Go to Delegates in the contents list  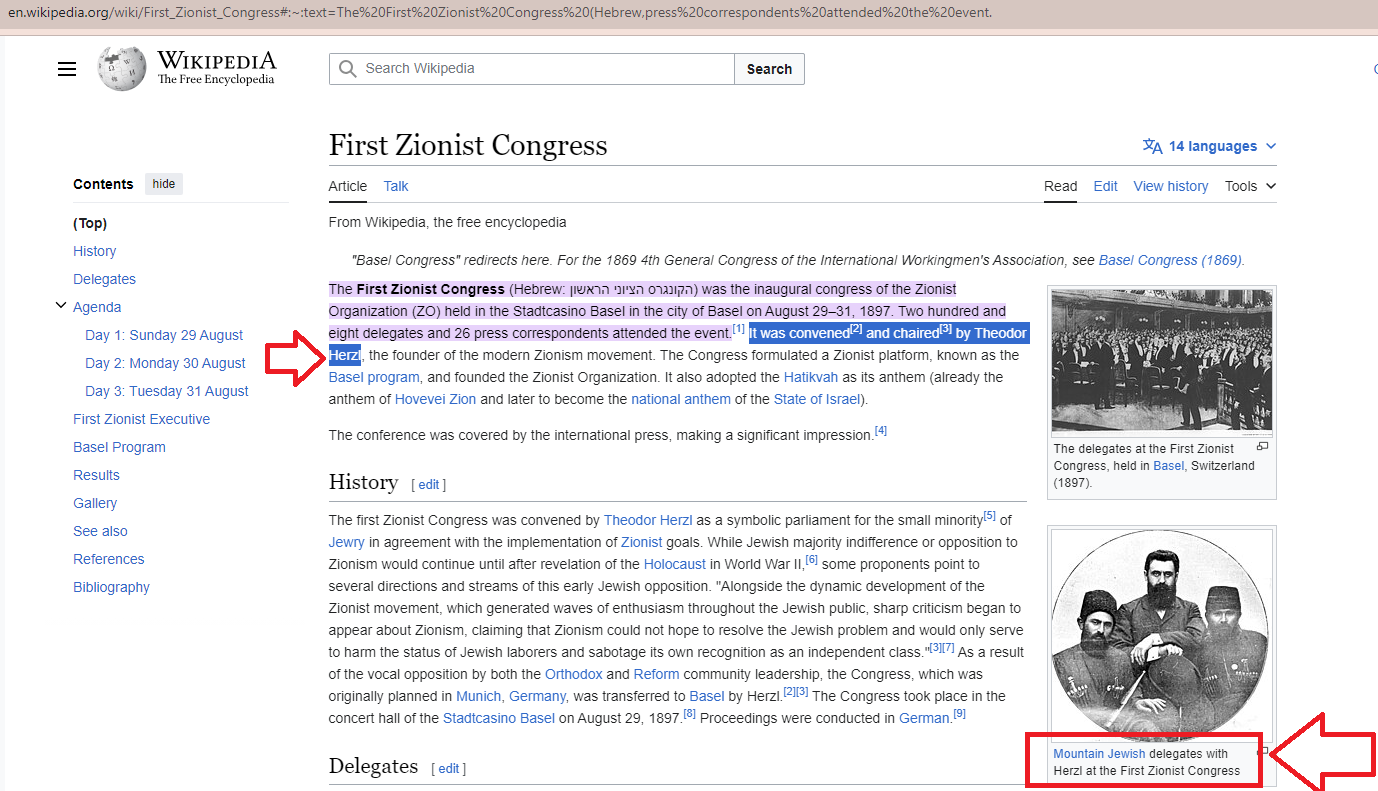click(x=105, y=279)
